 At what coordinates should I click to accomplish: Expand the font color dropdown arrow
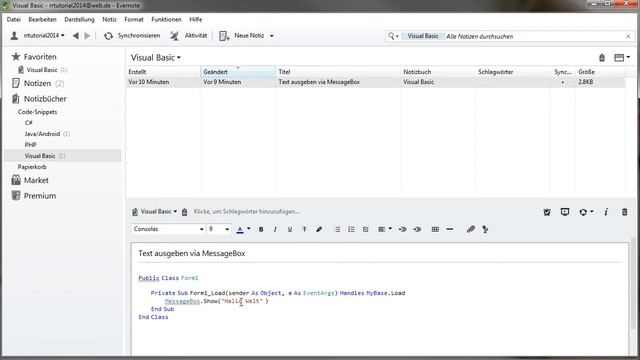[249, 229]
